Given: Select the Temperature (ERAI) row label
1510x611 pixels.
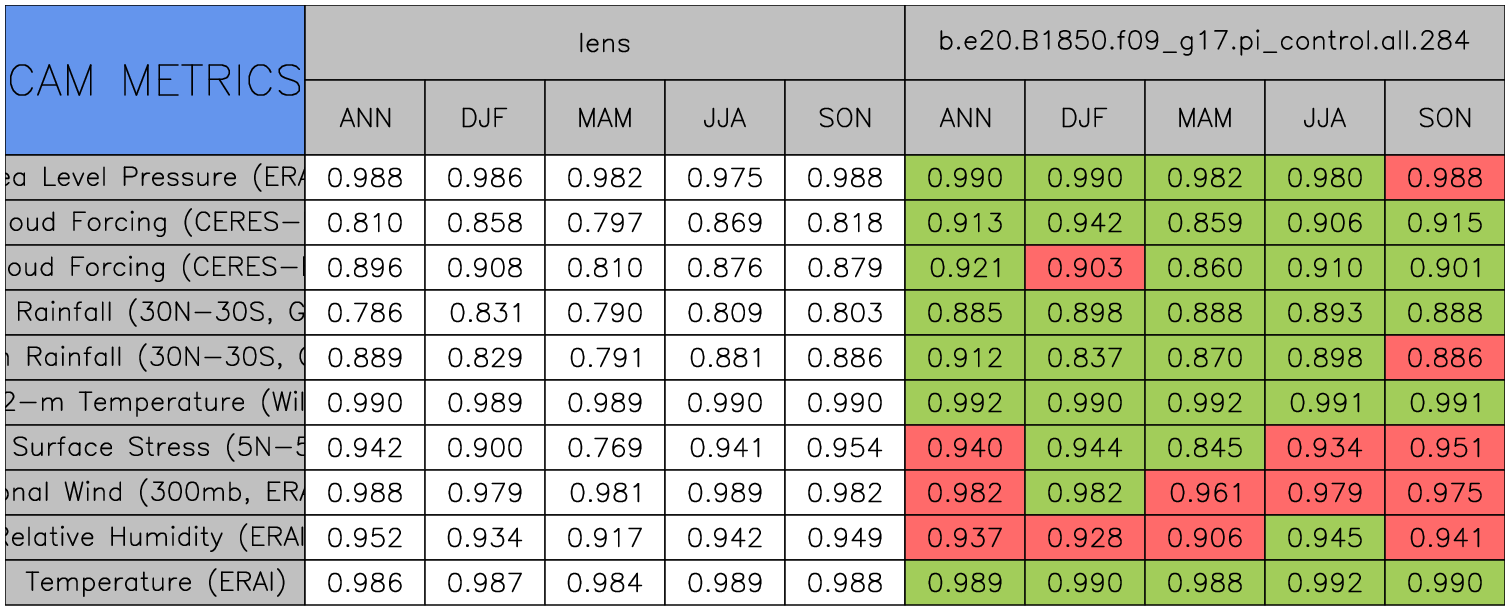Looking at the screenshot, I should 155,583.
